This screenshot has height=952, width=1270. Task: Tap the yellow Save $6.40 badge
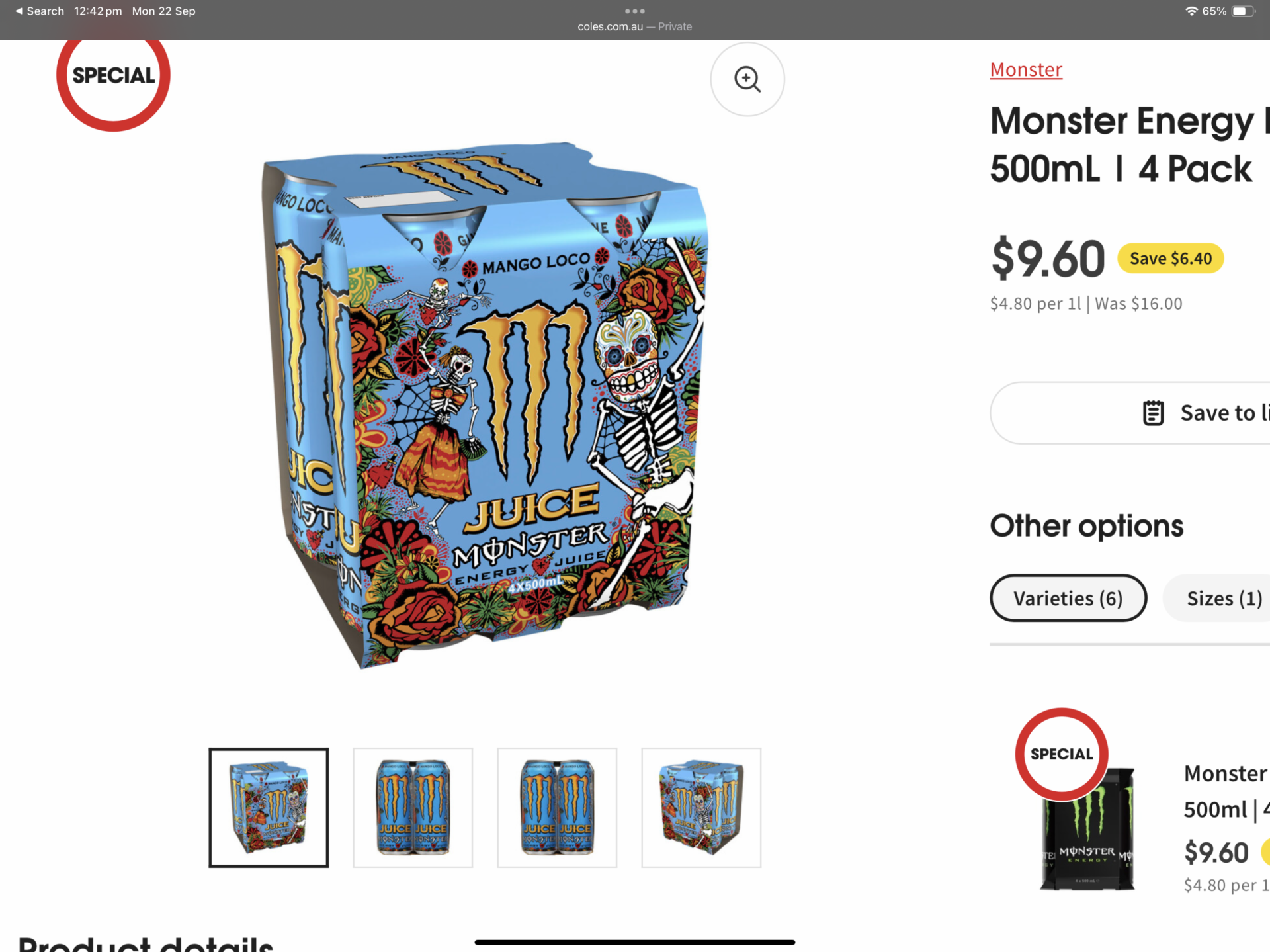point(1171,259)
